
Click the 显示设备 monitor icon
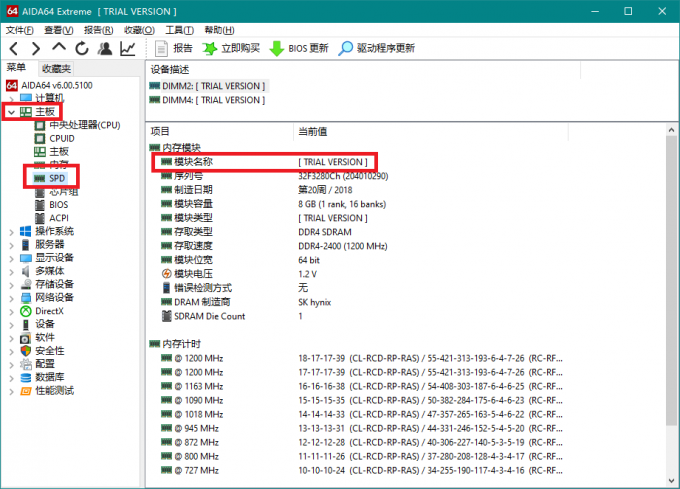click(26, 258)
